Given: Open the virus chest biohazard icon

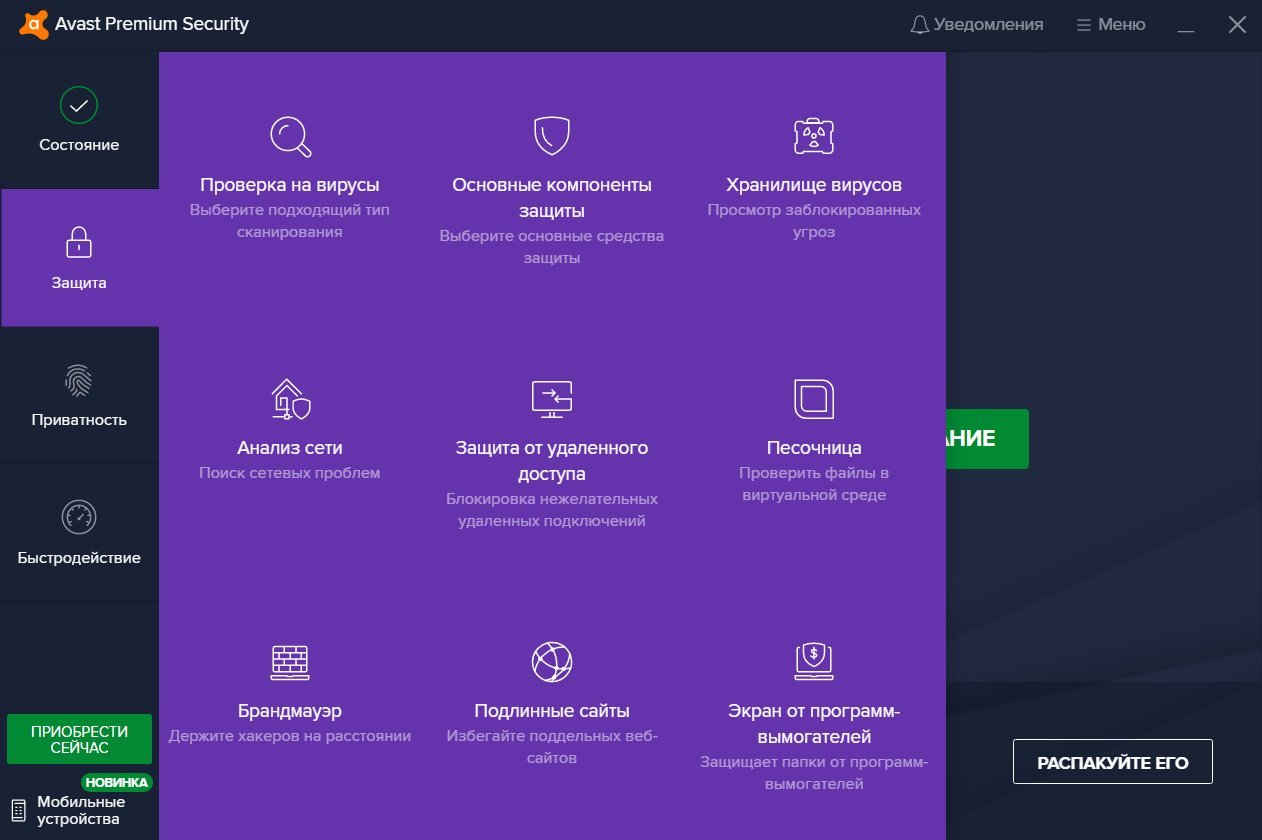Looking at the screenshot, I should [x=814, y=136].
